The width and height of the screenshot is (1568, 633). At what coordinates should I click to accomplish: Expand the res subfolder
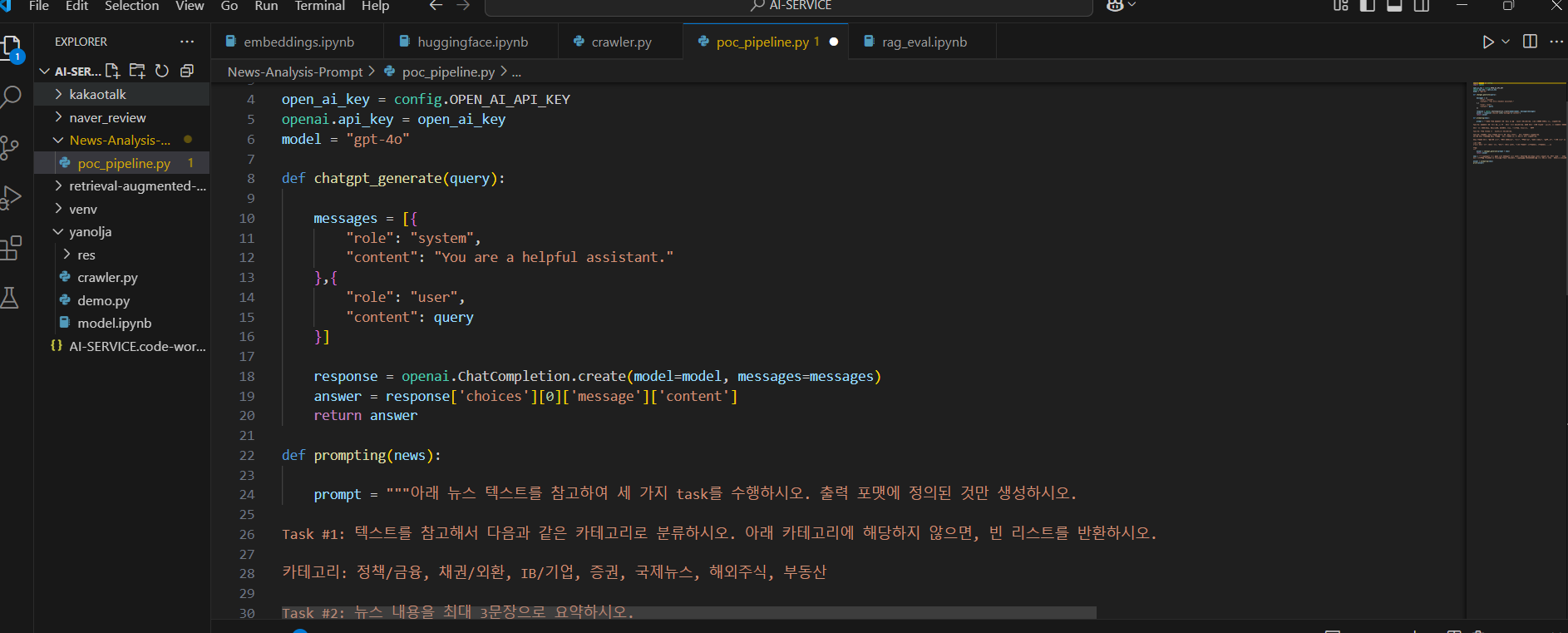tap(67, 255)
